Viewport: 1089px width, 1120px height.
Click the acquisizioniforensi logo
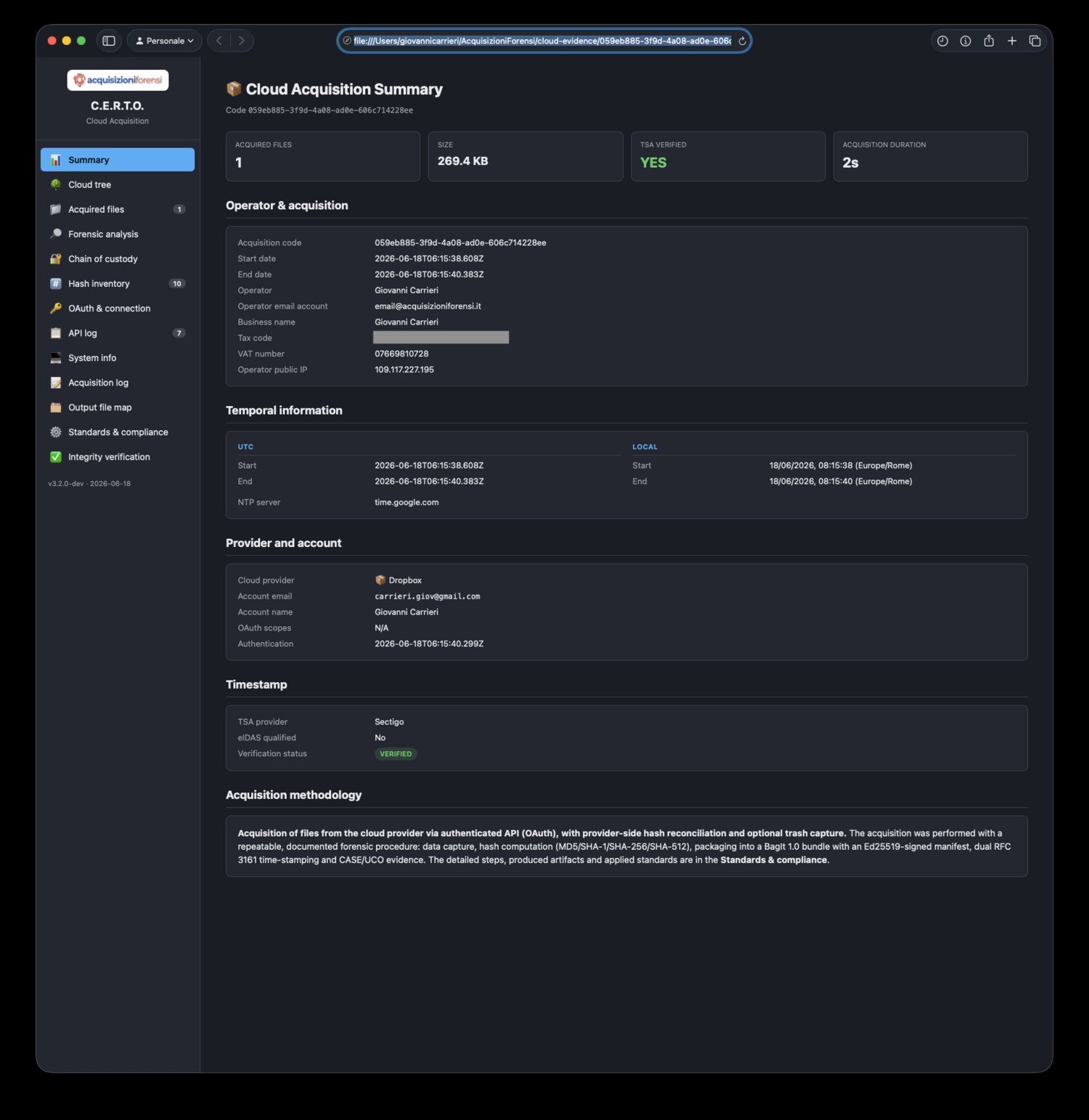coord(118,80)
